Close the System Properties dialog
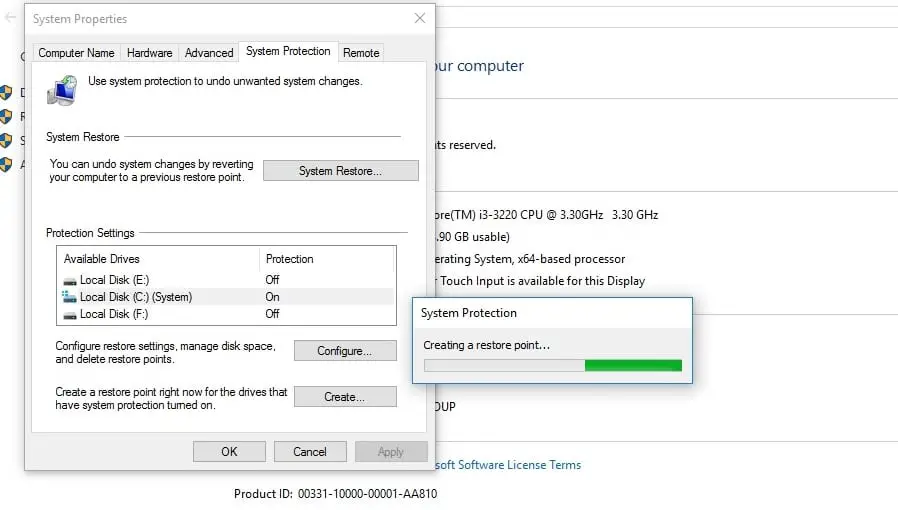This screenshot has height=510, width=898. (420, 18)
